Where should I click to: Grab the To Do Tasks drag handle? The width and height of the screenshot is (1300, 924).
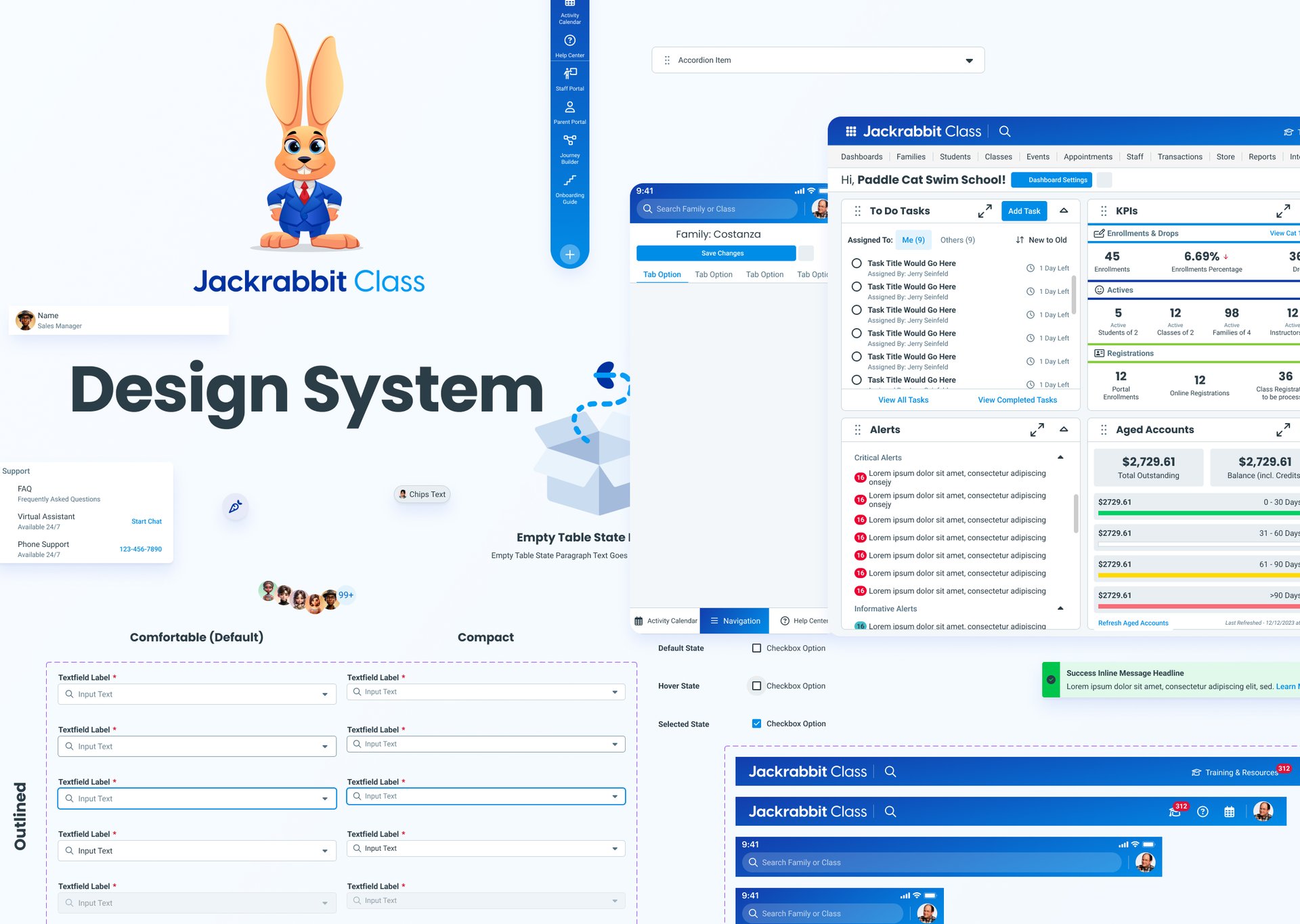point(858,211)
